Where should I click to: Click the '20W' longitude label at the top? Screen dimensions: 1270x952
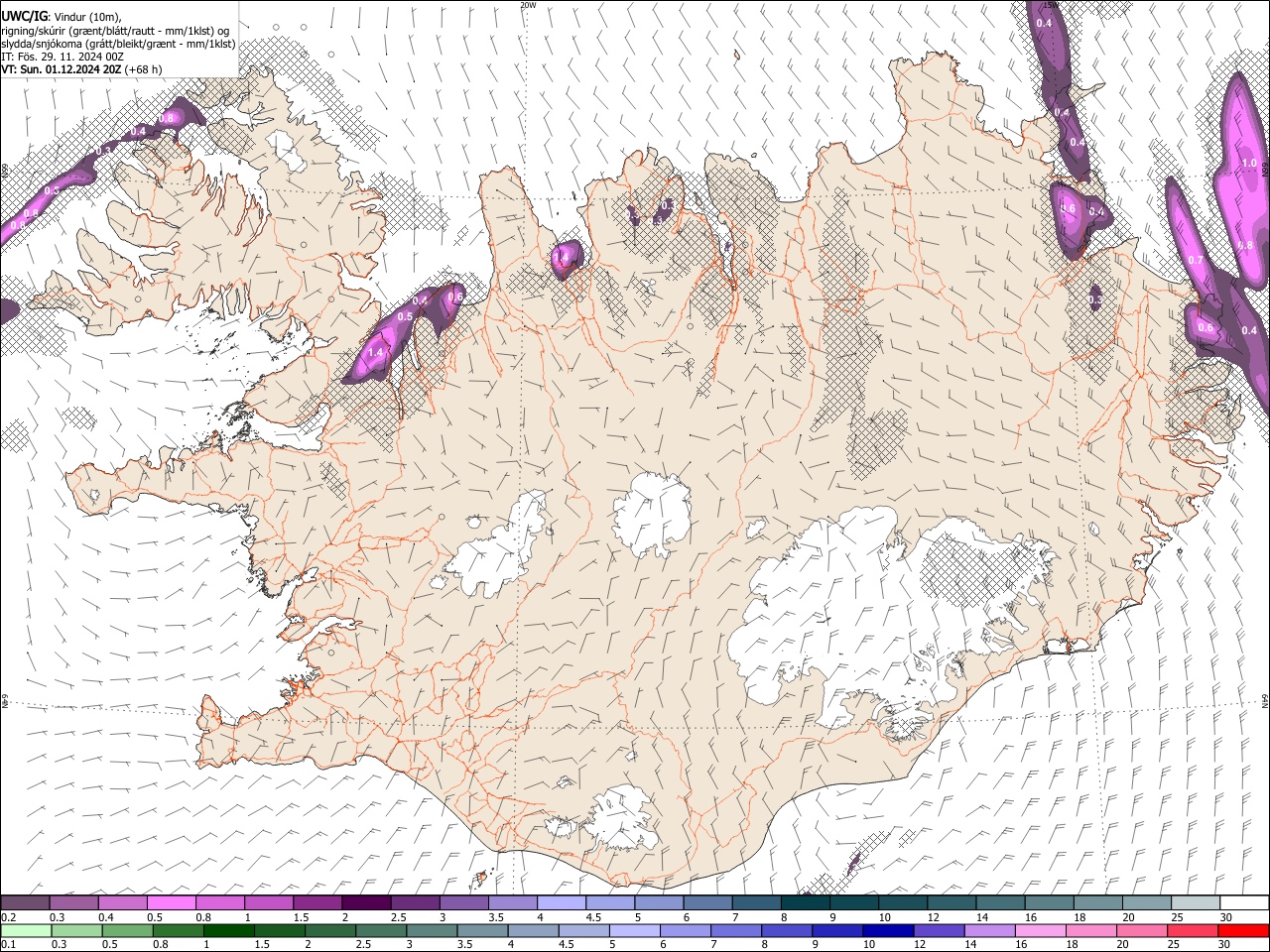coord(528,5)
